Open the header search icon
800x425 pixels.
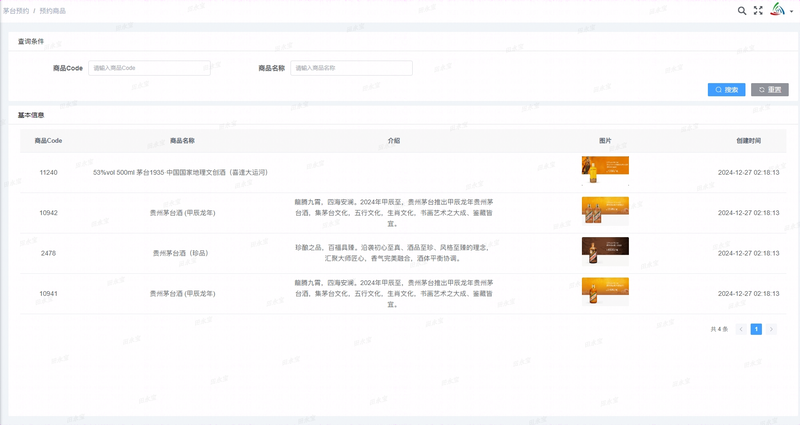click(742, 11)
